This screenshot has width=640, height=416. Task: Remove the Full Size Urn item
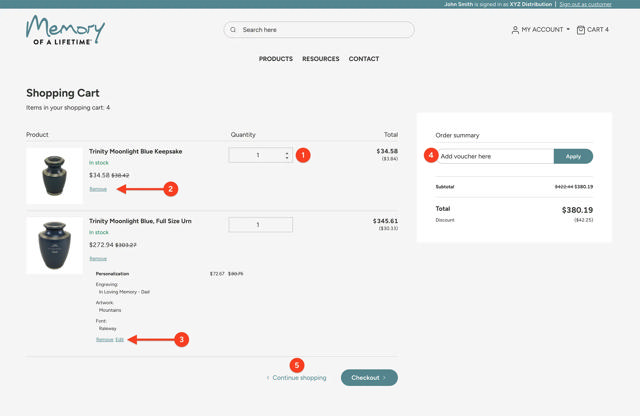pos(98,259)
